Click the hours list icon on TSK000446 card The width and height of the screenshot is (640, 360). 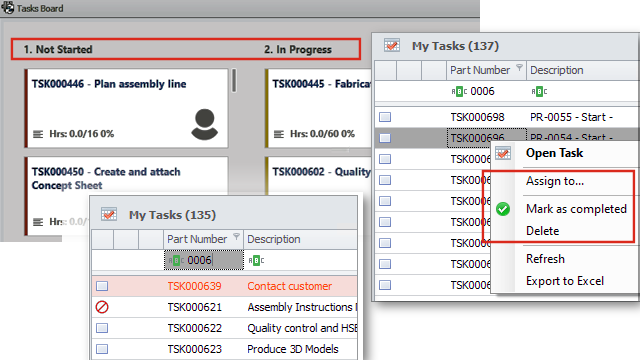38,134
